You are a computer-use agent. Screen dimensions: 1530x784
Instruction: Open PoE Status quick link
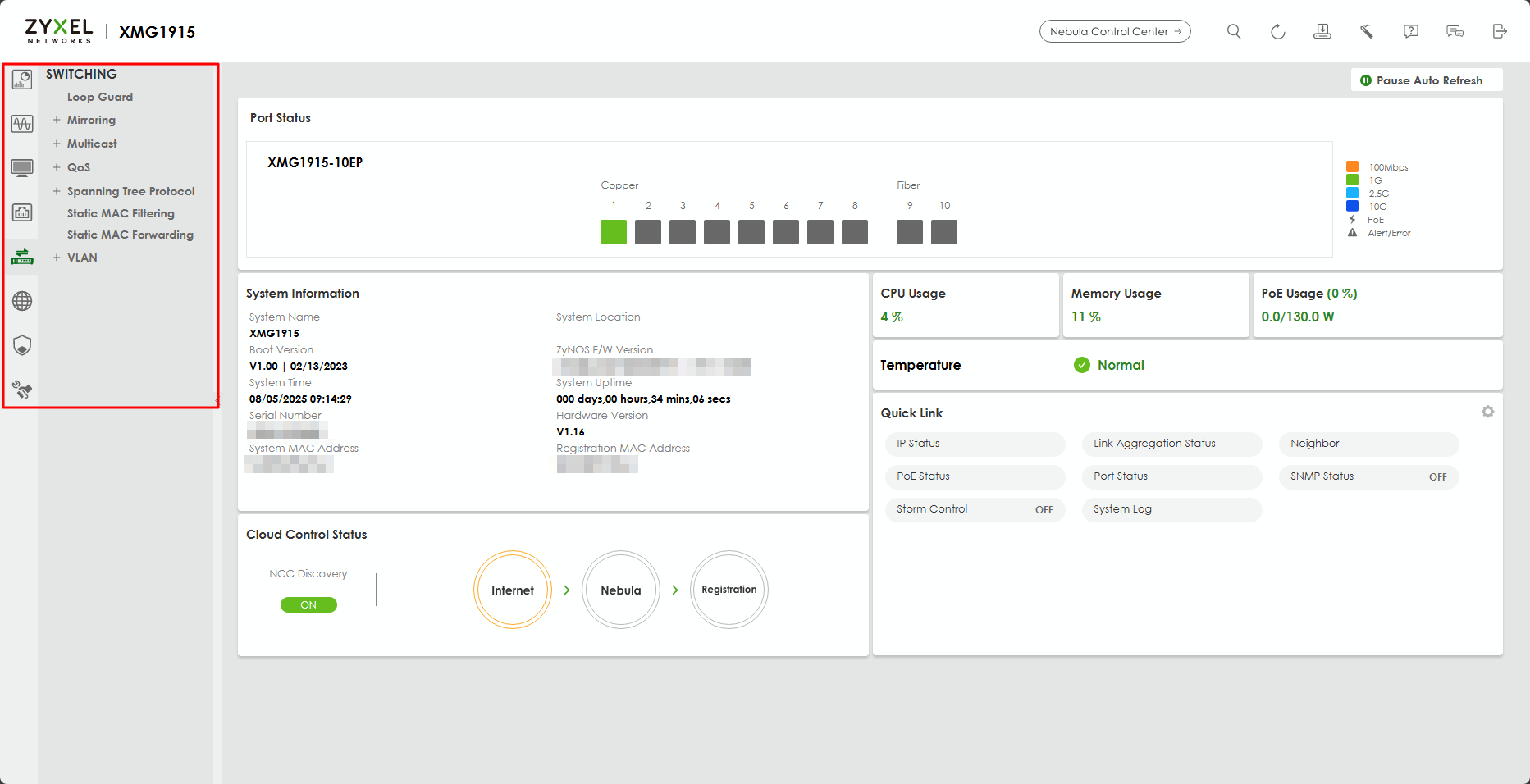(x=975, y=476)
